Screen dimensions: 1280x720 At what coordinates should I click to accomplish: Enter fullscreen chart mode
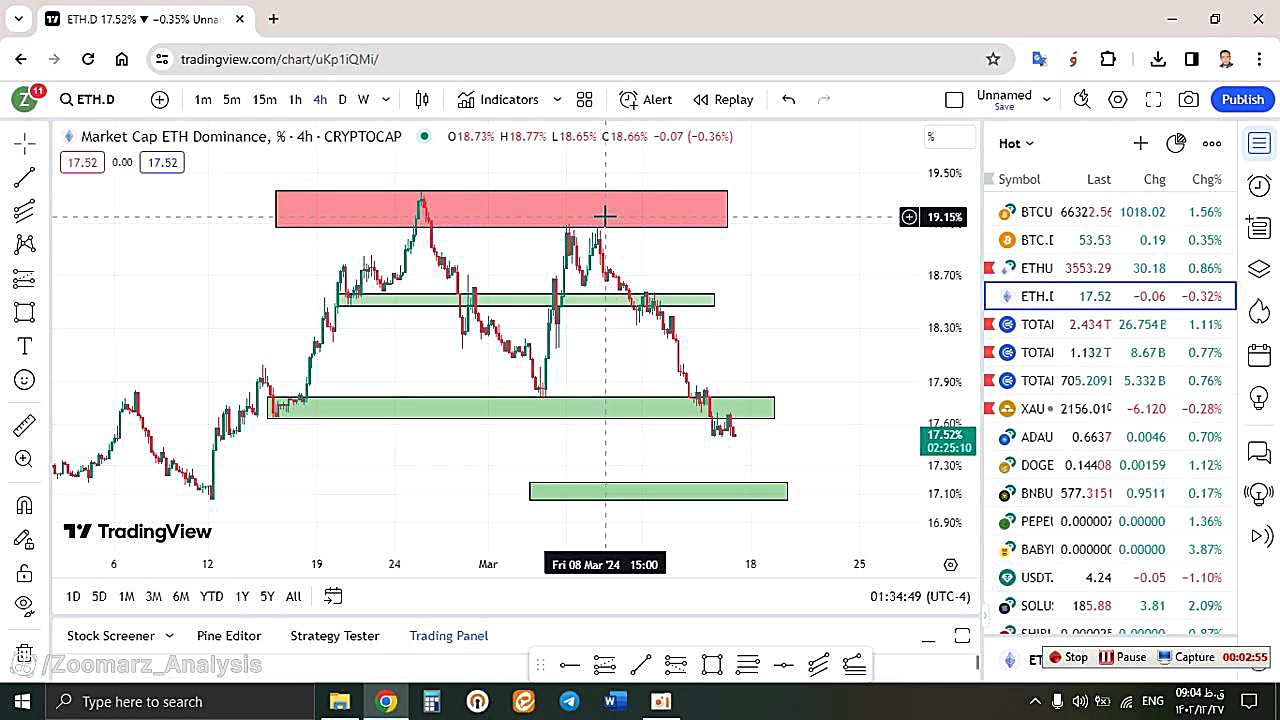tap(1153, 99)
